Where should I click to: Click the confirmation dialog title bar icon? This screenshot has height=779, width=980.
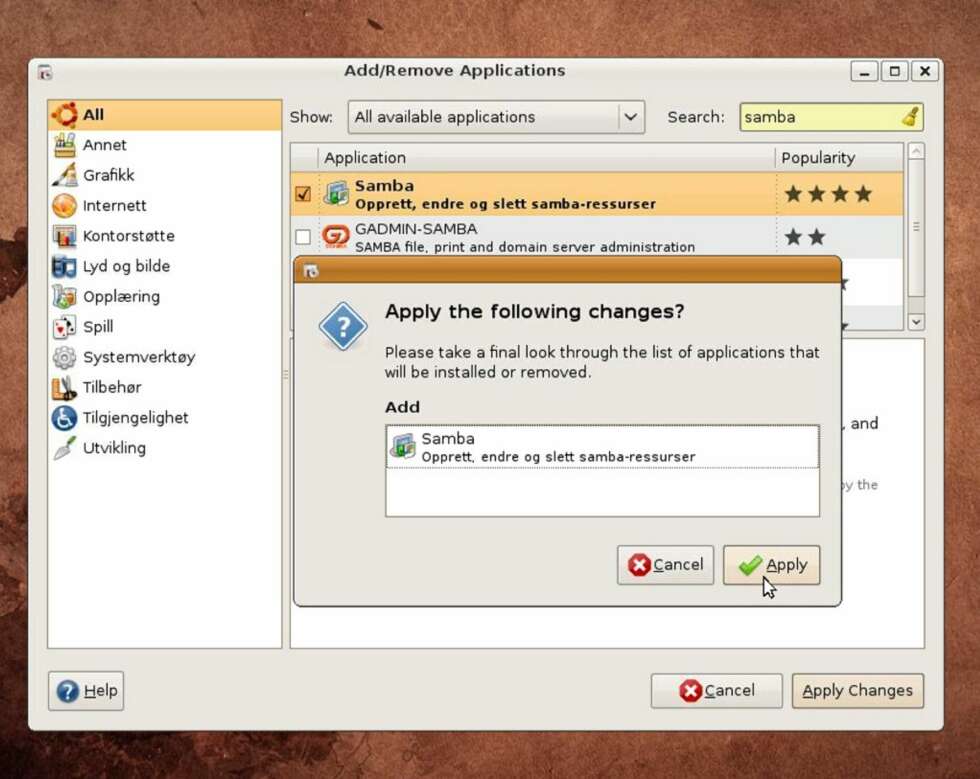tap(311, 271)
